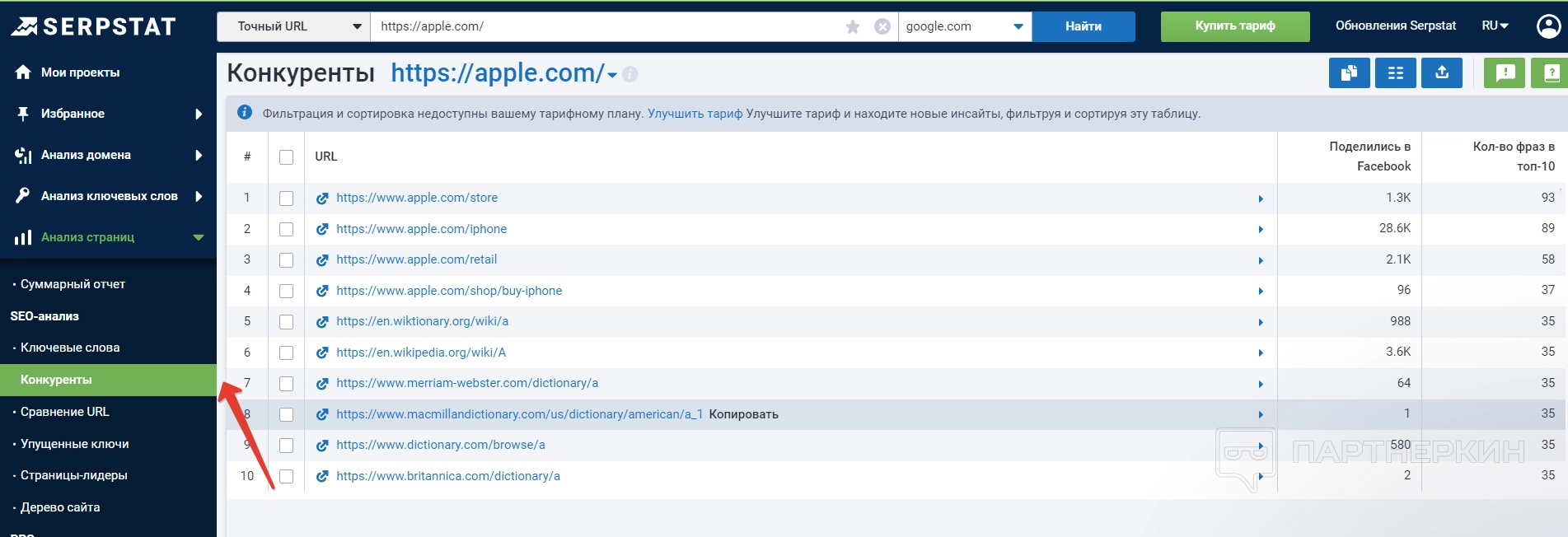Screen dimensions: 1568x537
Task: Open Сравнение URL menu item
Action: tap(64, 412)
